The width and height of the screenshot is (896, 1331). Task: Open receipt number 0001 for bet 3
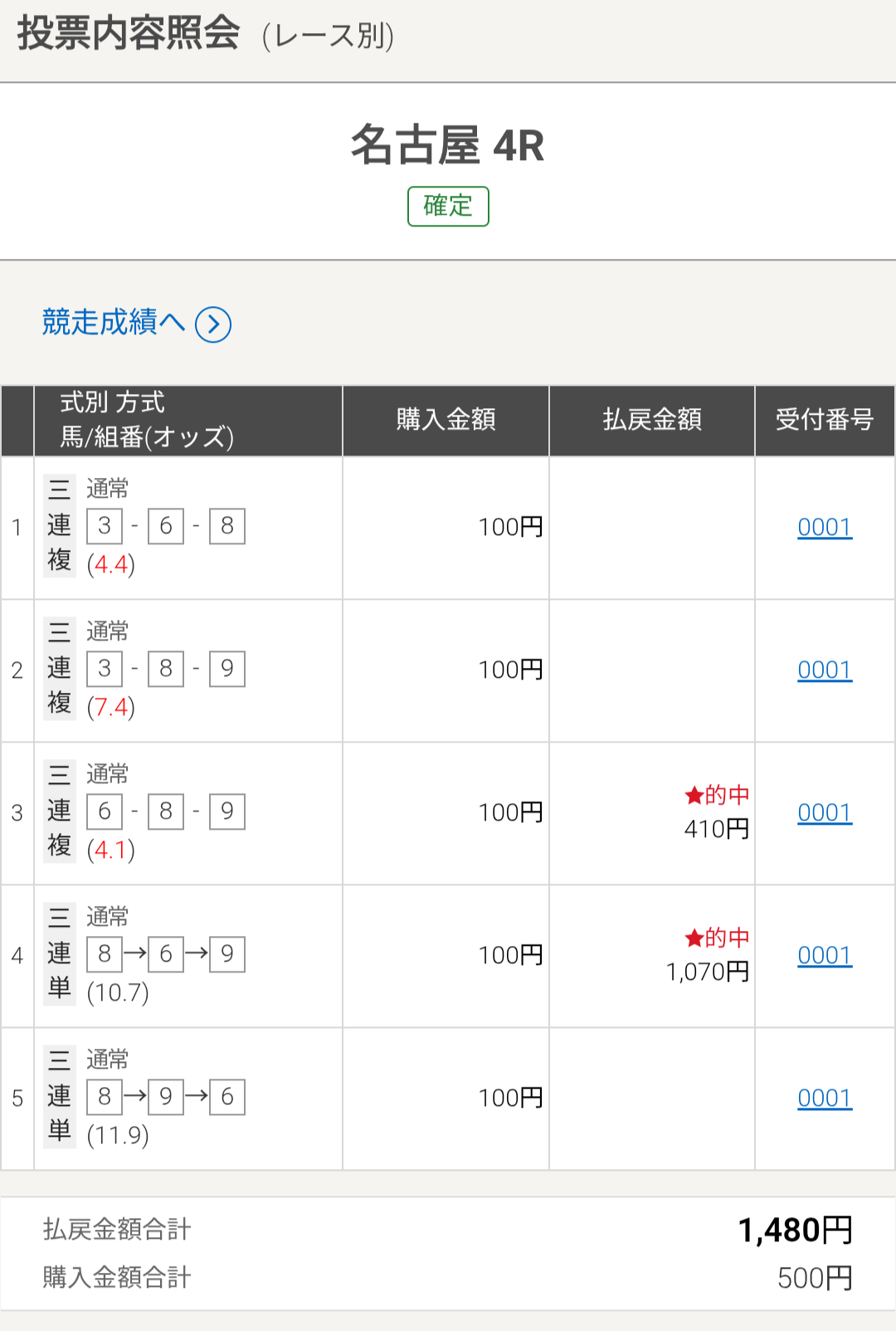(x=825, y=813)
